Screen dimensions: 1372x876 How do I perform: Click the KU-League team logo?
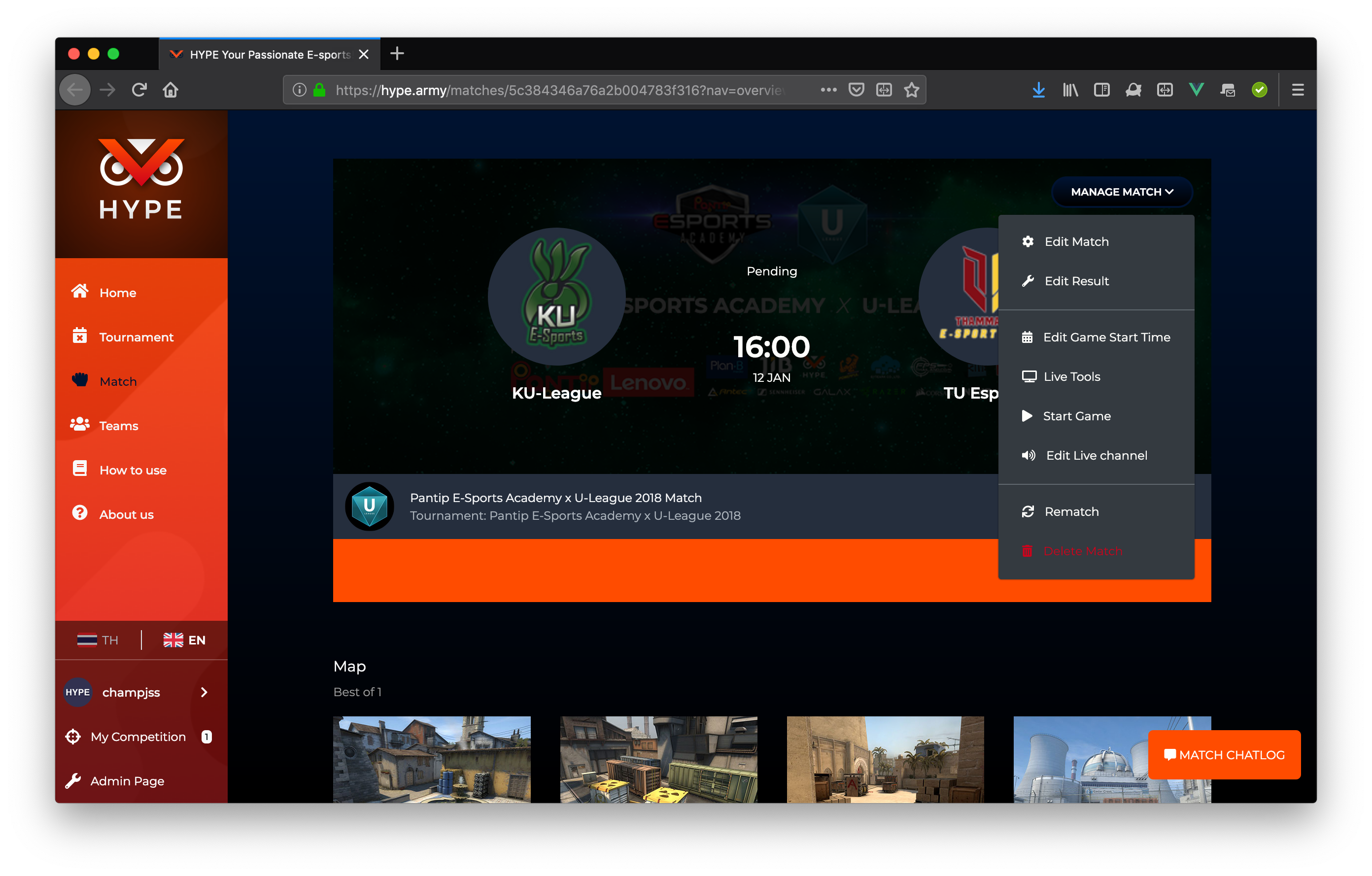[x=556, y=296]
